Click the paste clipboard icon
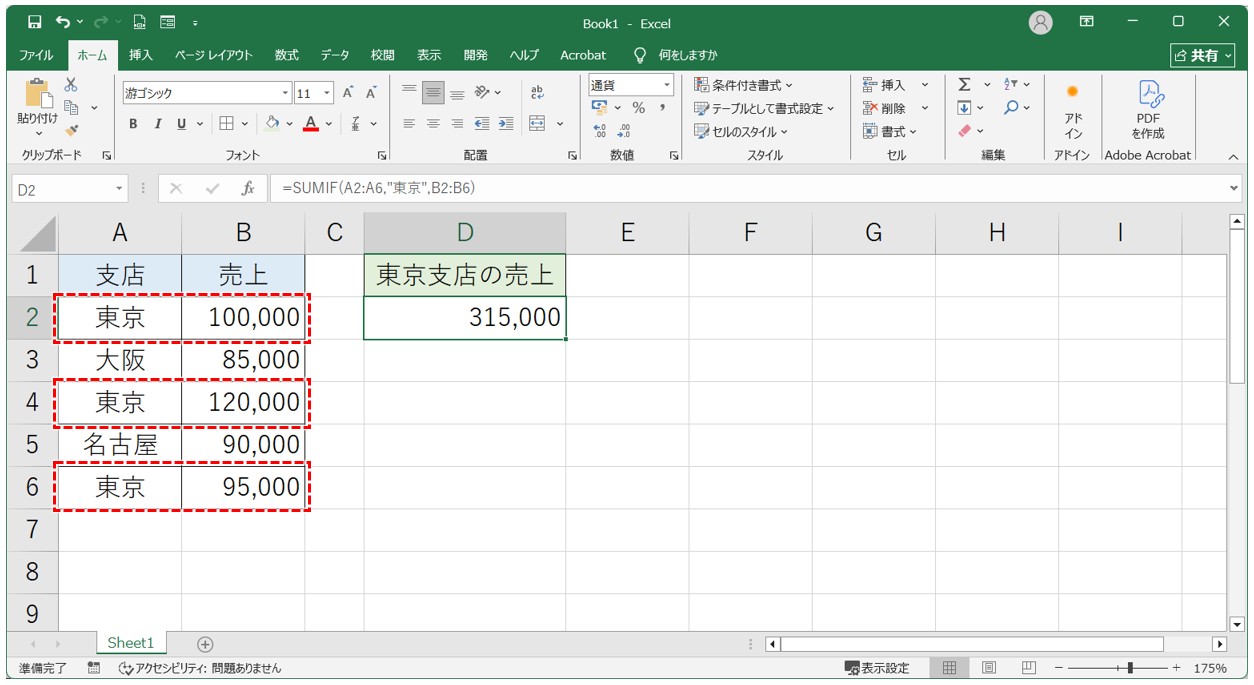This screenshot has height=685, width=1254. click(38, 93)
